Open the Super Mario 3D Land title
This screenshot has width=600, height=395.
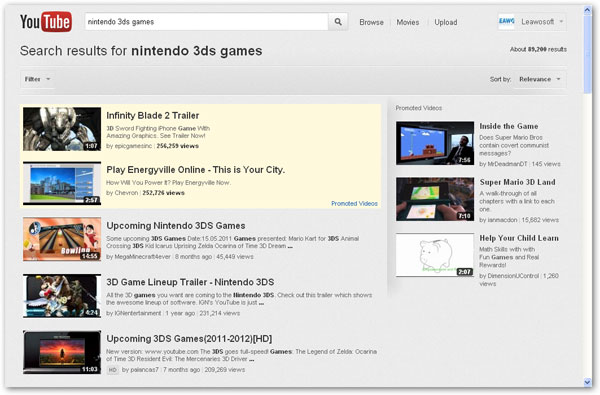point(517,182)
